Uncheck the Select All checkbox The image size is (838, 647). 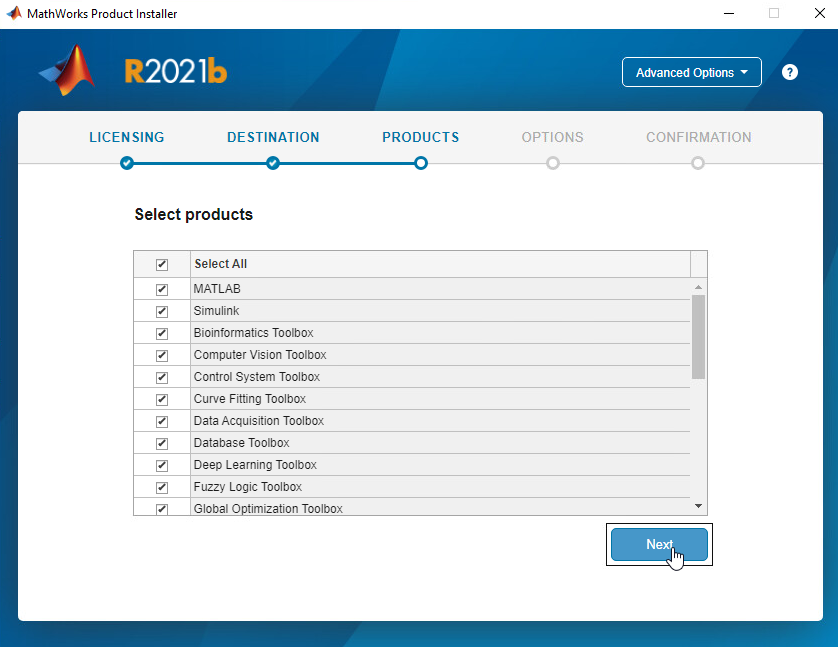tap(162, 265)
